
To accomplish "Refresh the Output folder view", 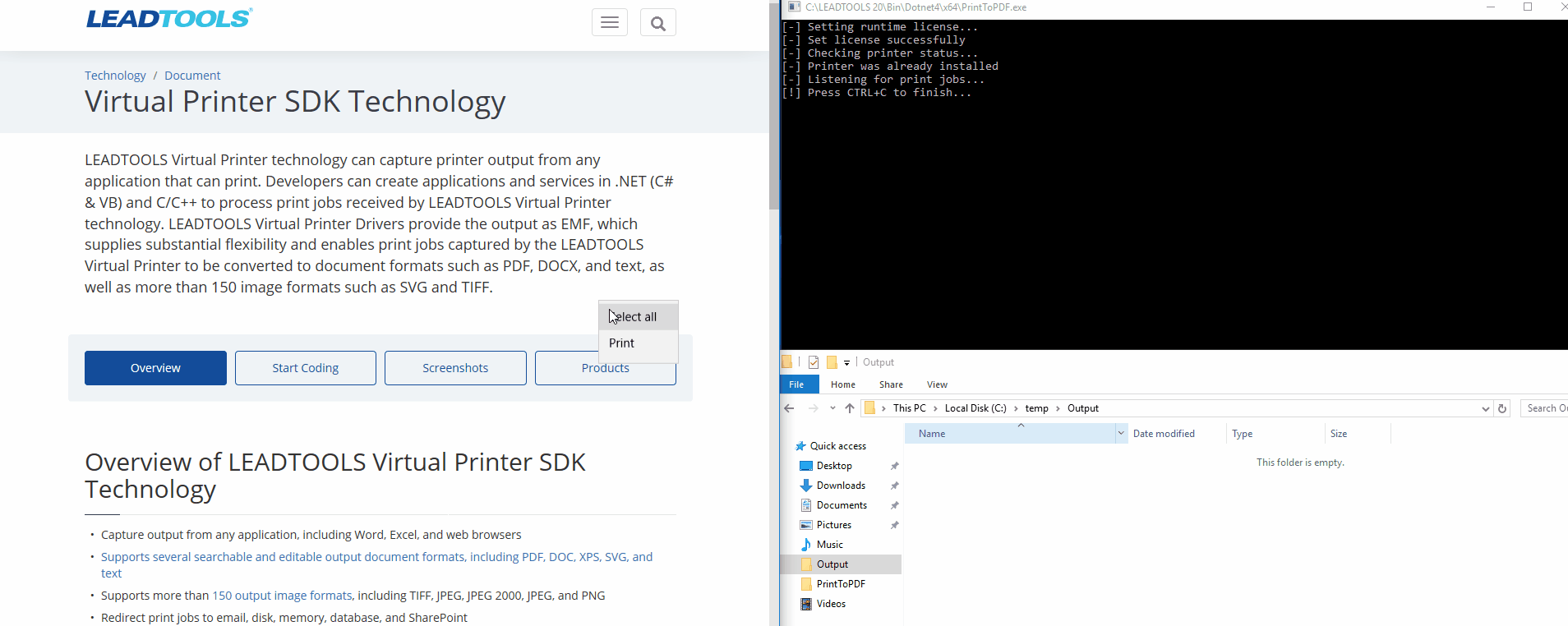I will coord(1502,408).
